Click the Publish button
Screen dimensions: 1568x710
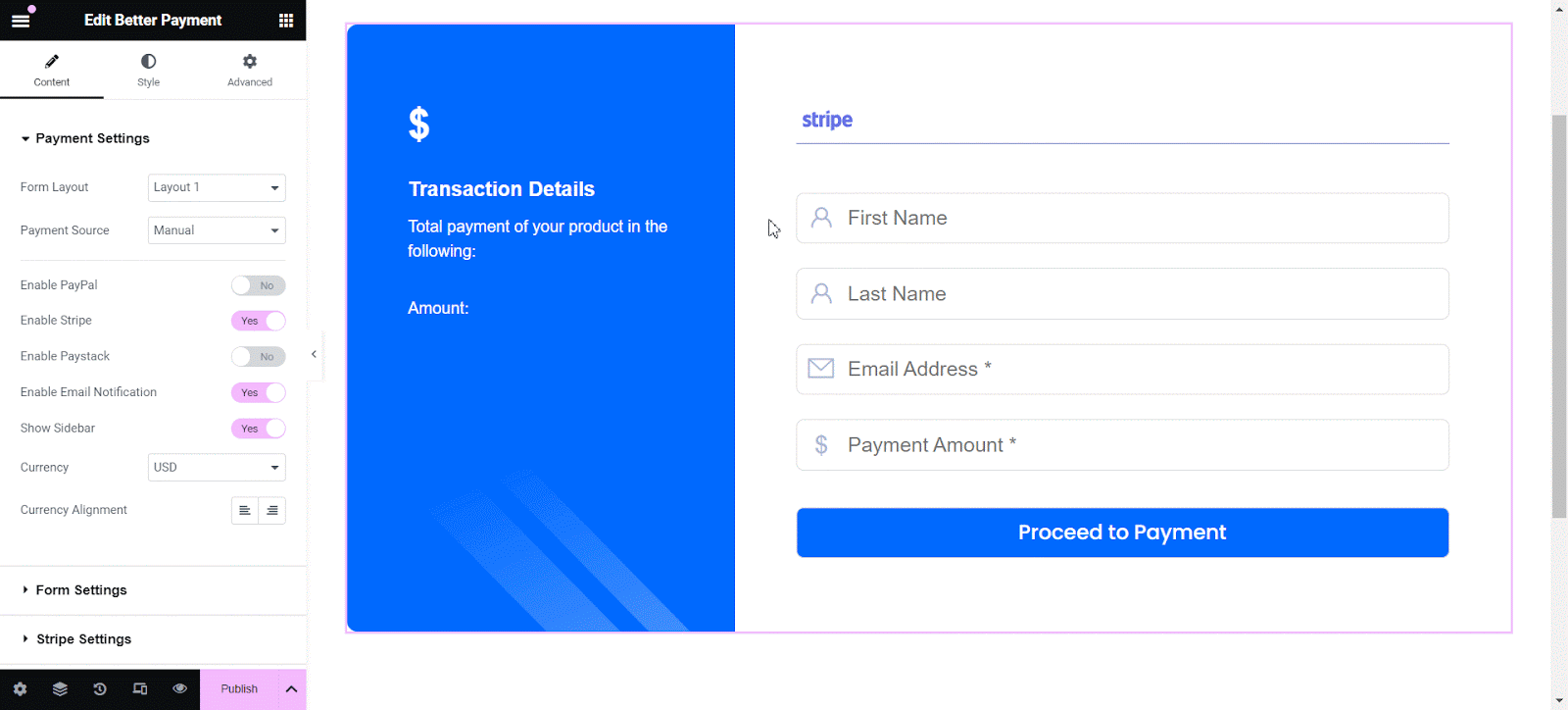(x=238, y=688)
